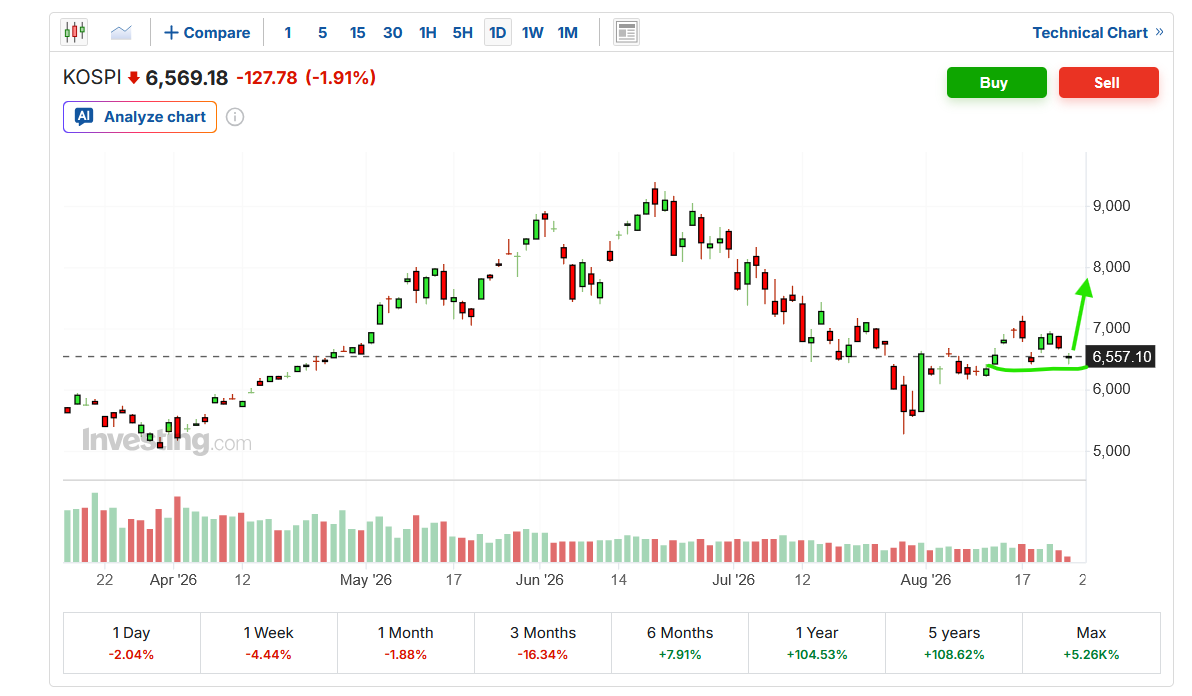
Task: Click the red Sell button
Action: point(1108,83)
